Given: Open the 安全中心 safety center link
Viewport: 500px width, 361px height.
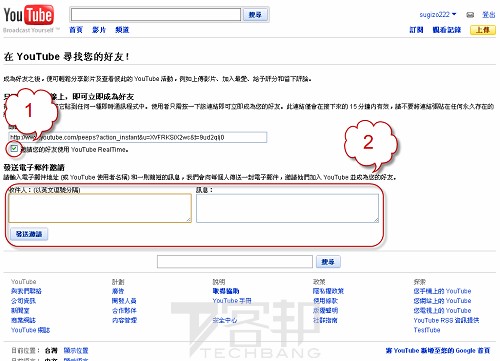Looking at the screenshot, I should pos(225,320).
